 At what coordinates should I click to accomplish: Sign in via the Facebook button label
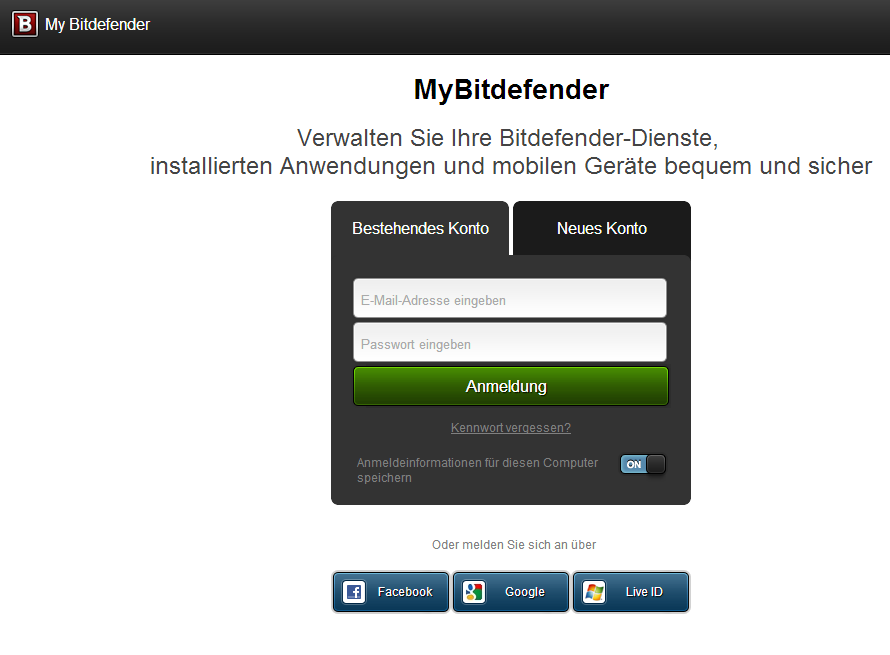point(405,592)
